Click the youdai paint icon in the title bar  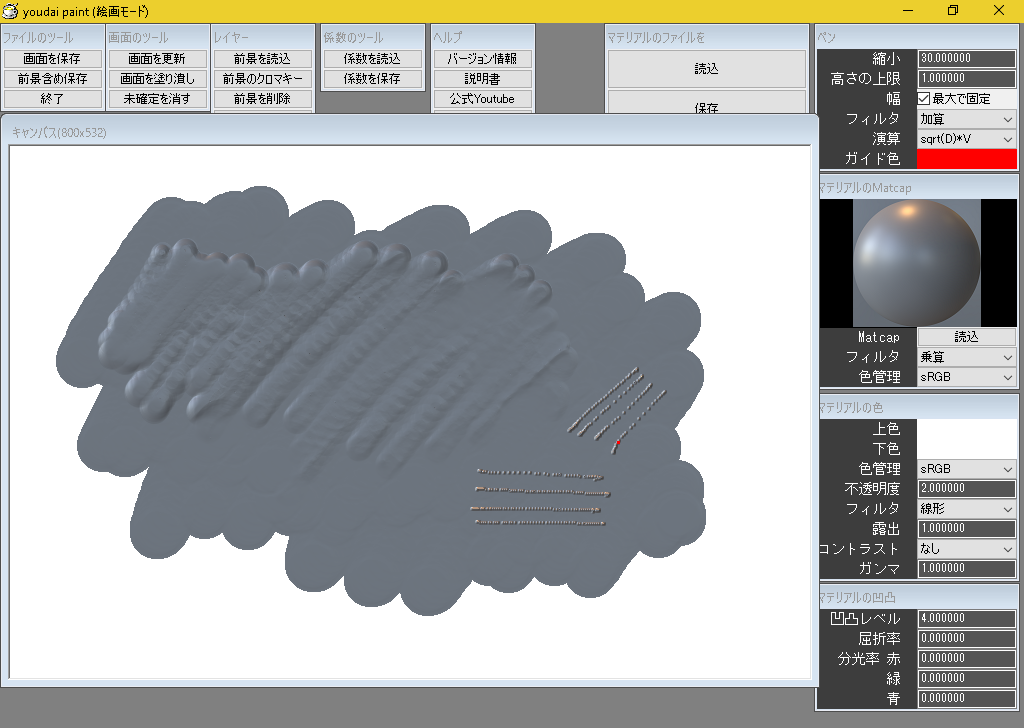coord(10,11)
